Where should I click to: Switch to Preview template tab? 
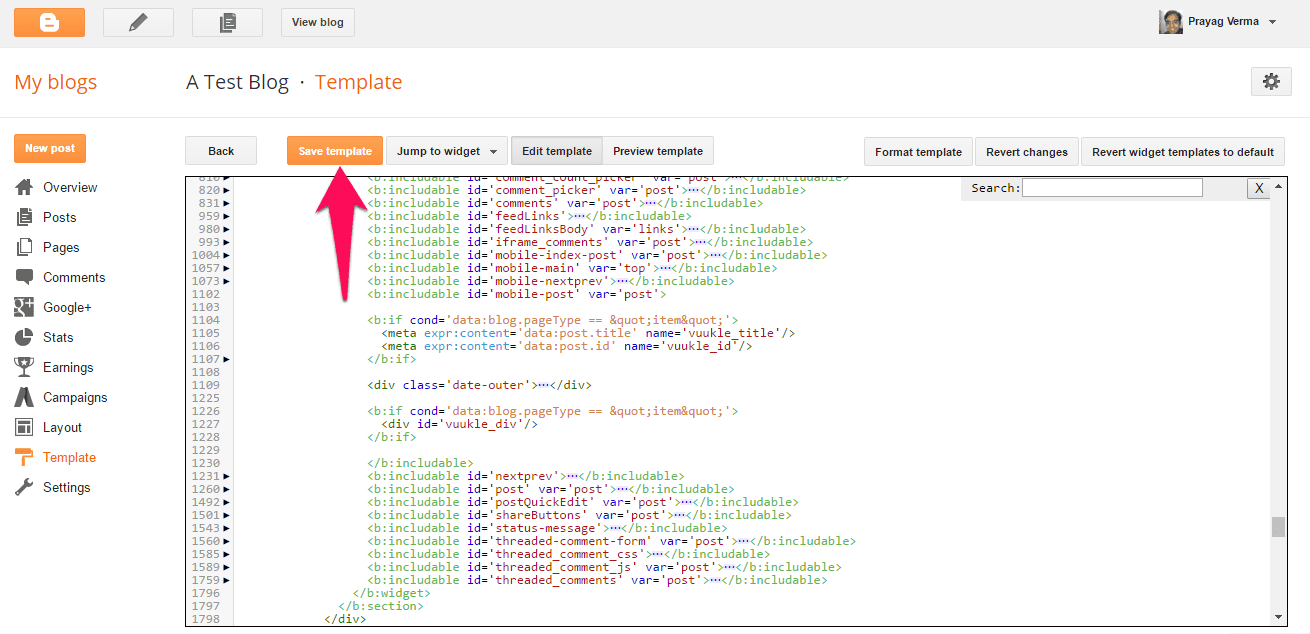[x=657, y=151]
